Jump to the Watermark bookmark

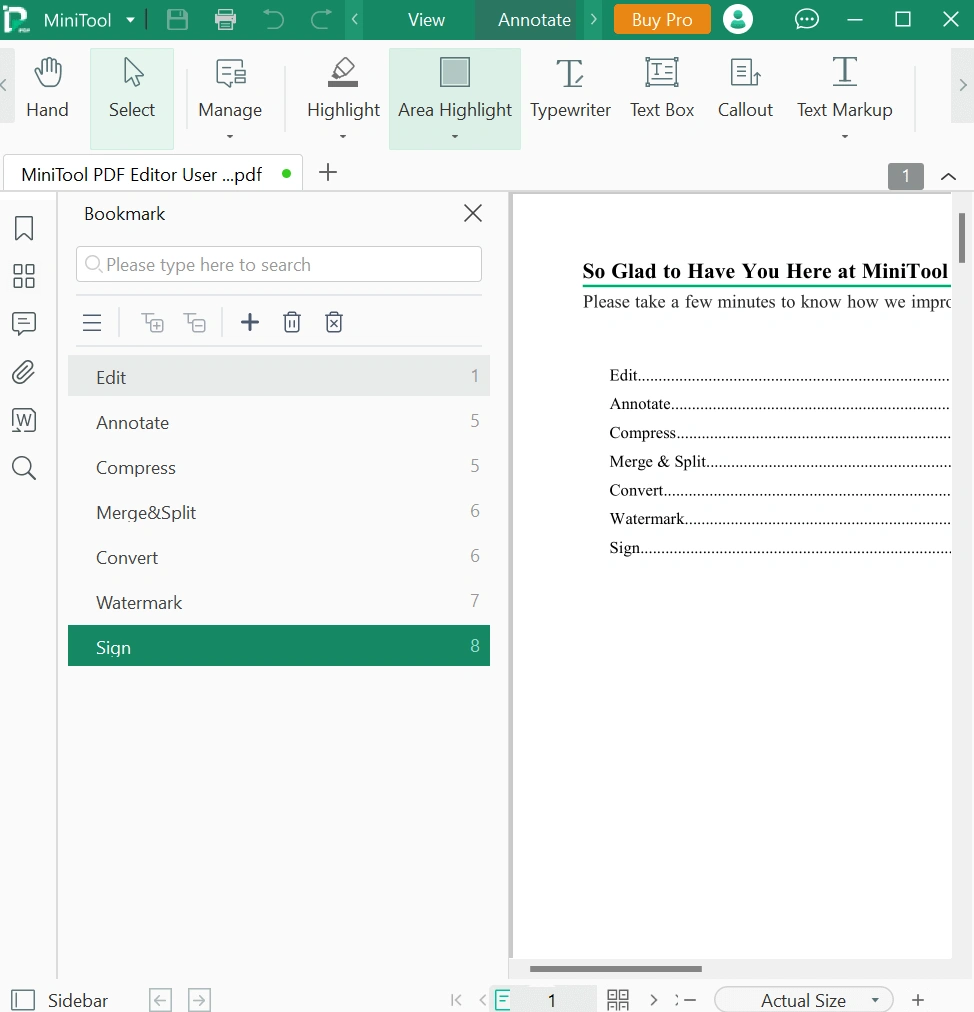click(279, 602)
